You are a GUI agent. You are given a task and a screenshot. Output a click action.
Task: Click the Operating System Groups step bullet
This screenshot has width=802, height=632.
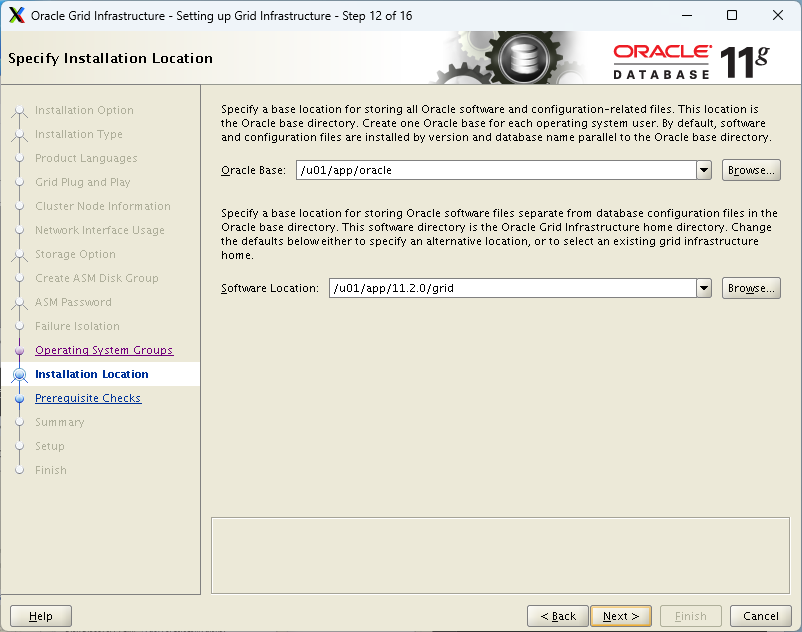pyautogui.click(x=19, y=351)
